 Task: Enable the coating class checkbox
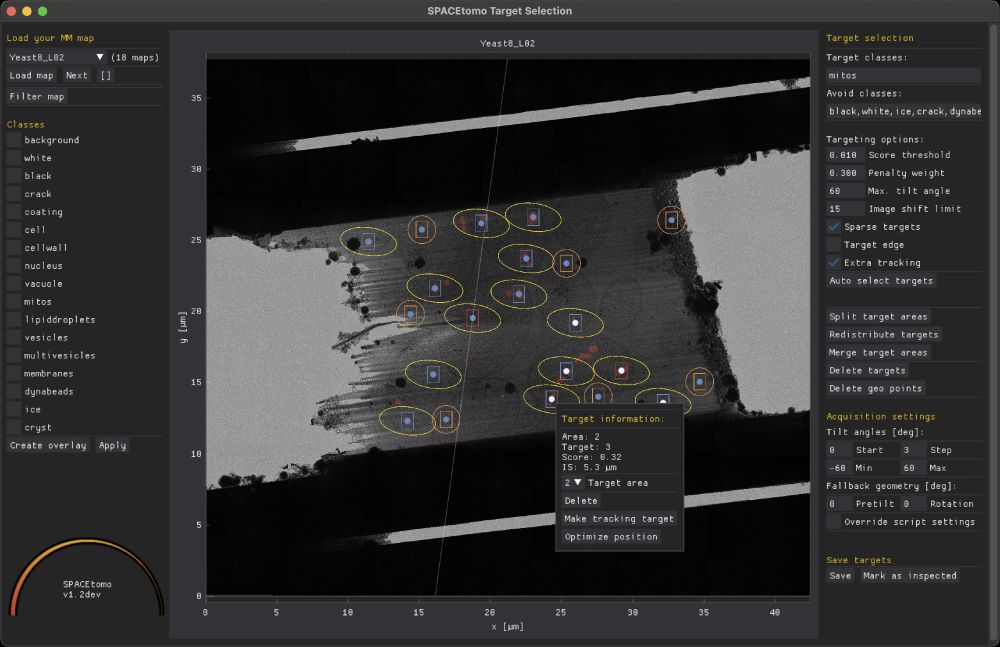[x=13, y=212]
